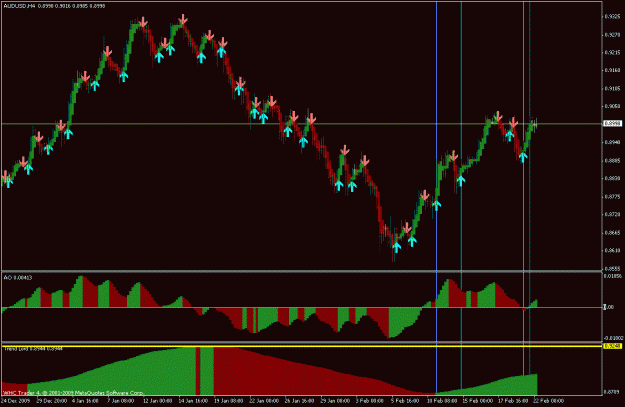
Task: Click the yellow price tag in Trend Lord panel
Action: (613, 346)
